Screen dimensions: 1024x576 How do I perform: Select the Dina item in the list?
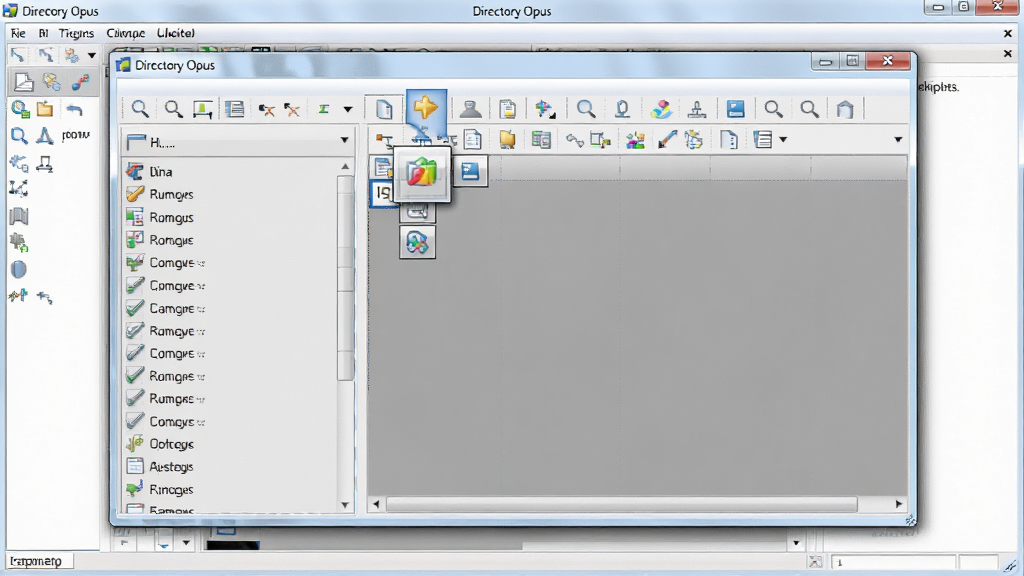point(230,172)
